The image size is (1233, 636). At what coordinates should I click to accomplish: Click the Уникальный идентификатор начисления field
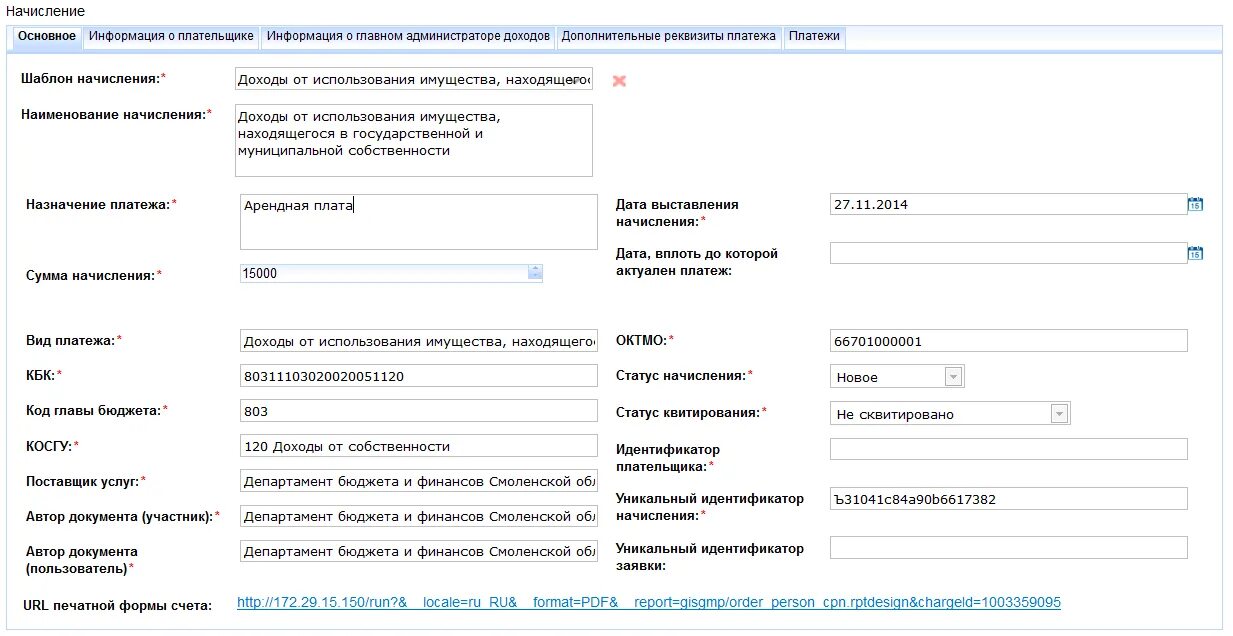pyautogui.click(x=1009, y=498)
